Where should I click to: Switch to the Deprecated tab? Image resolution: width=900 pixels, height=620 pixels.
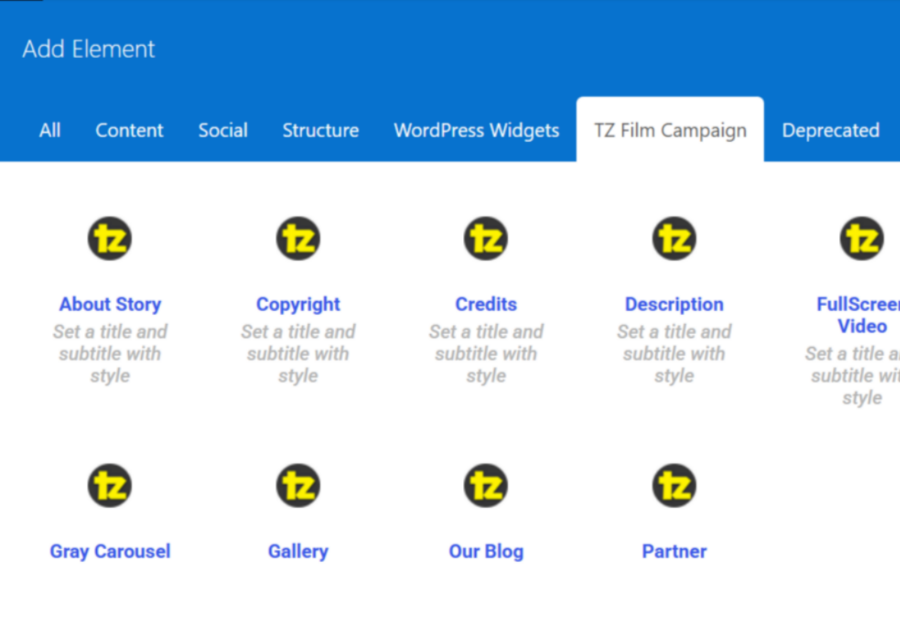point(831,130)
